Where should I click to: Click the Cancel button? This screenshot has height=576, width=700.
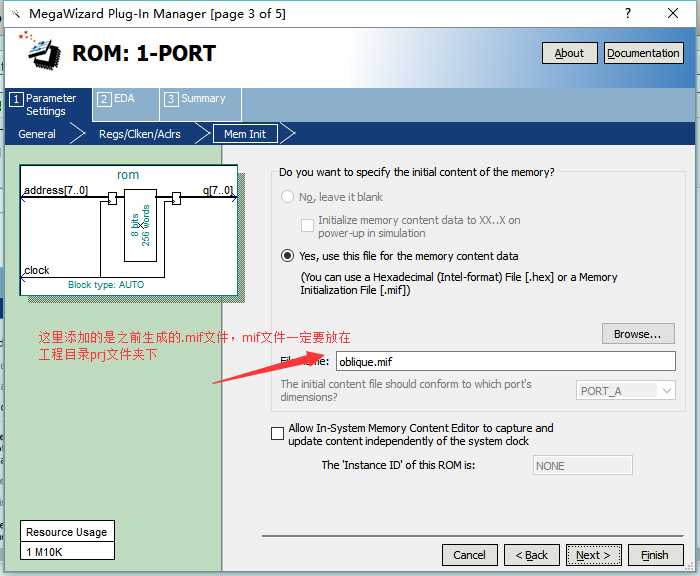coord(470,555)
